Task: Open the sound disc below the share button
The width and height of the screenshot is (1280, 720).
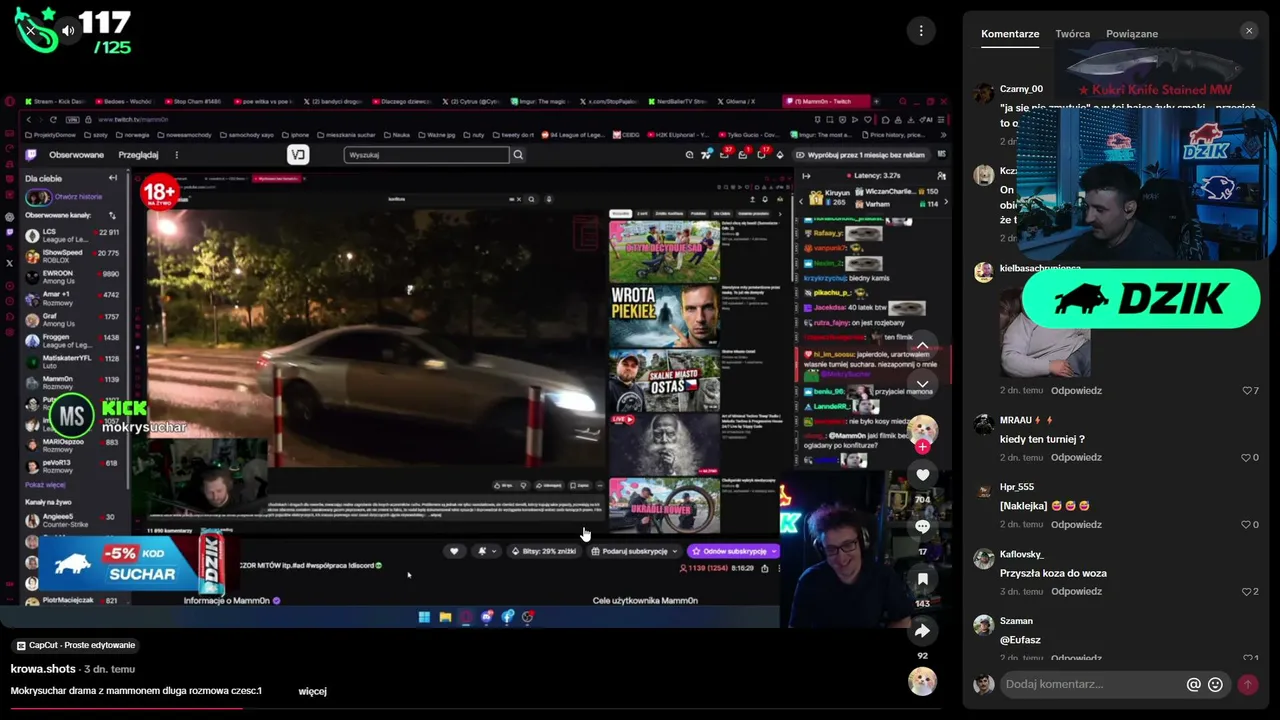Action: (x=922, y=681)
